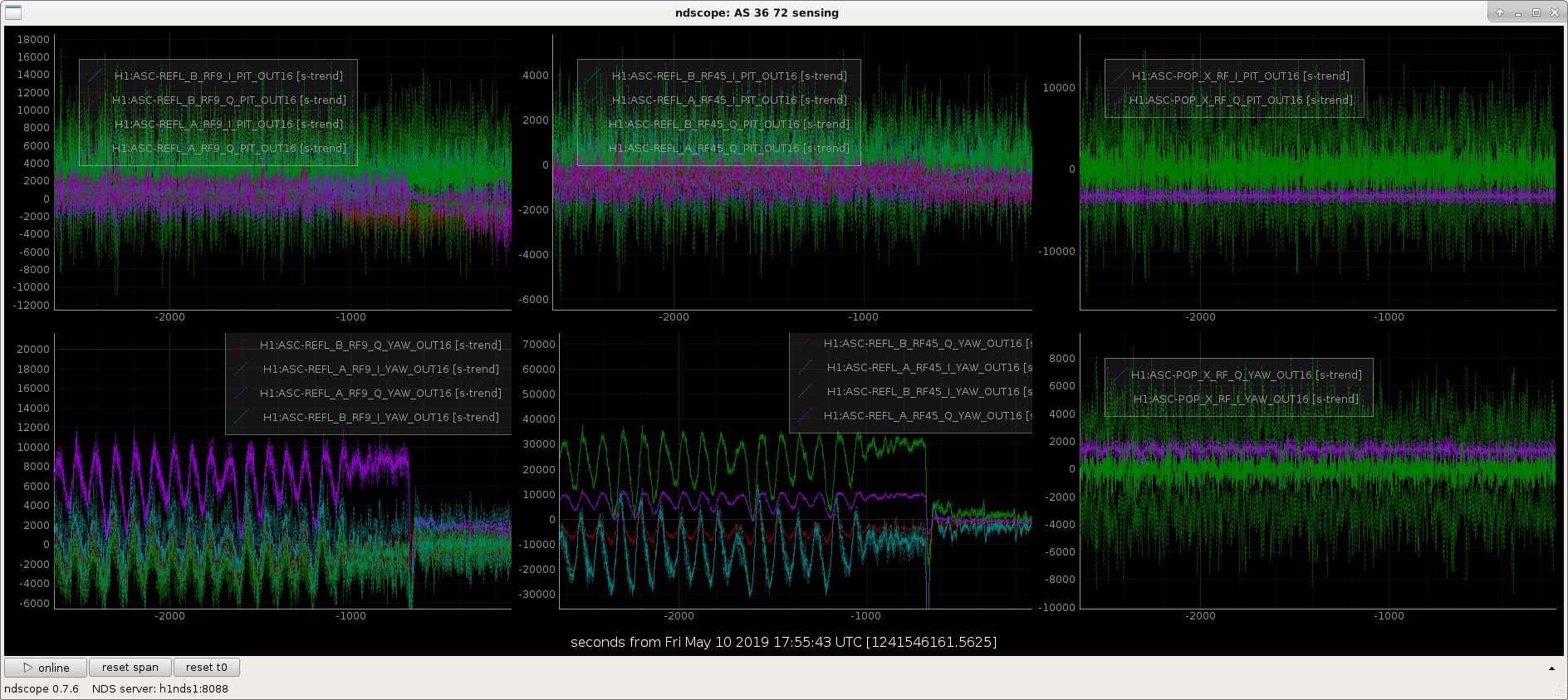Click the online play button
The height and width of the screenshot is (700, 1568).
(46, 668)
